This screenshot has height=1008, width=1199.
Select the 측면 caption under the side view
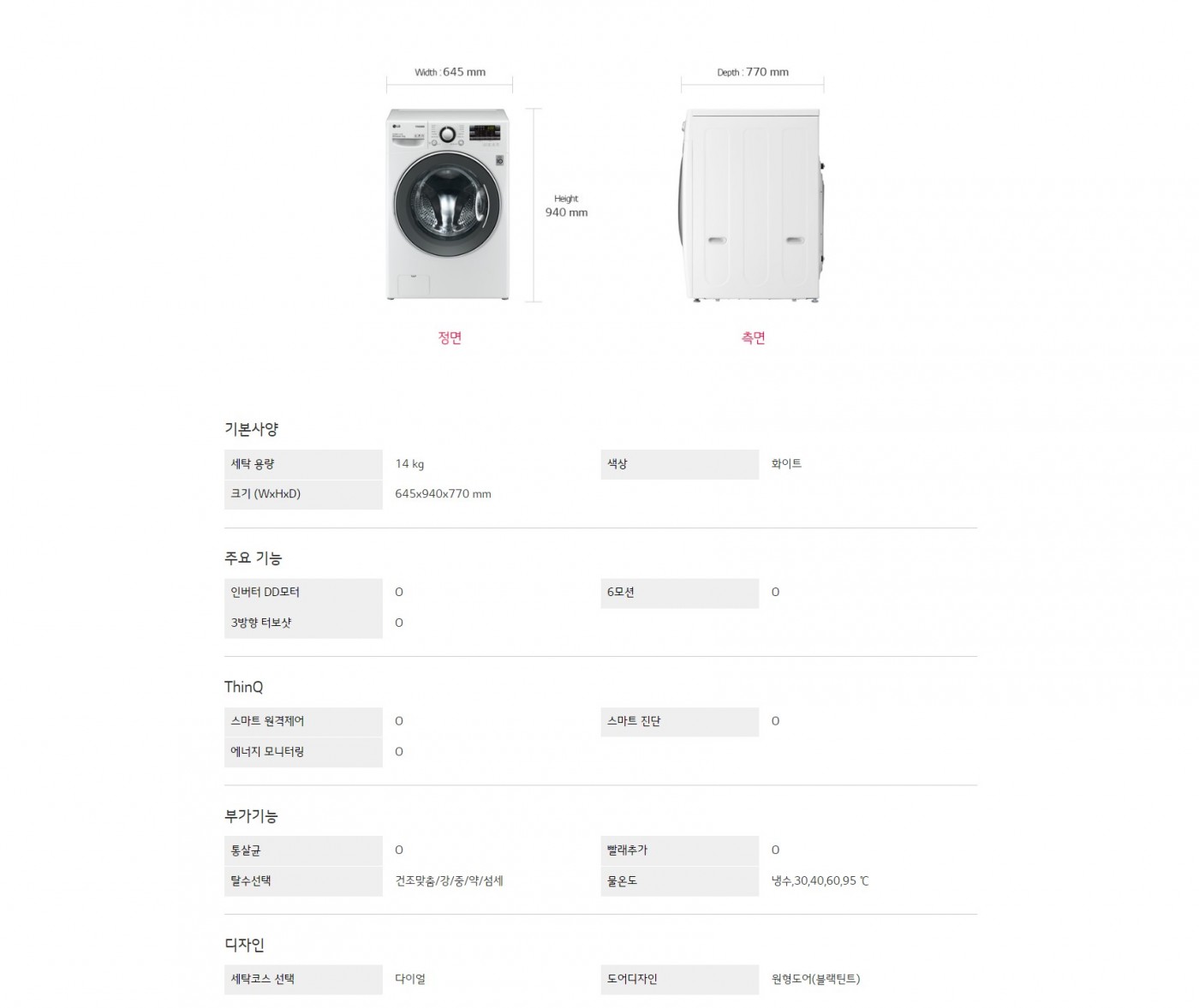click(x=753, y=337)
